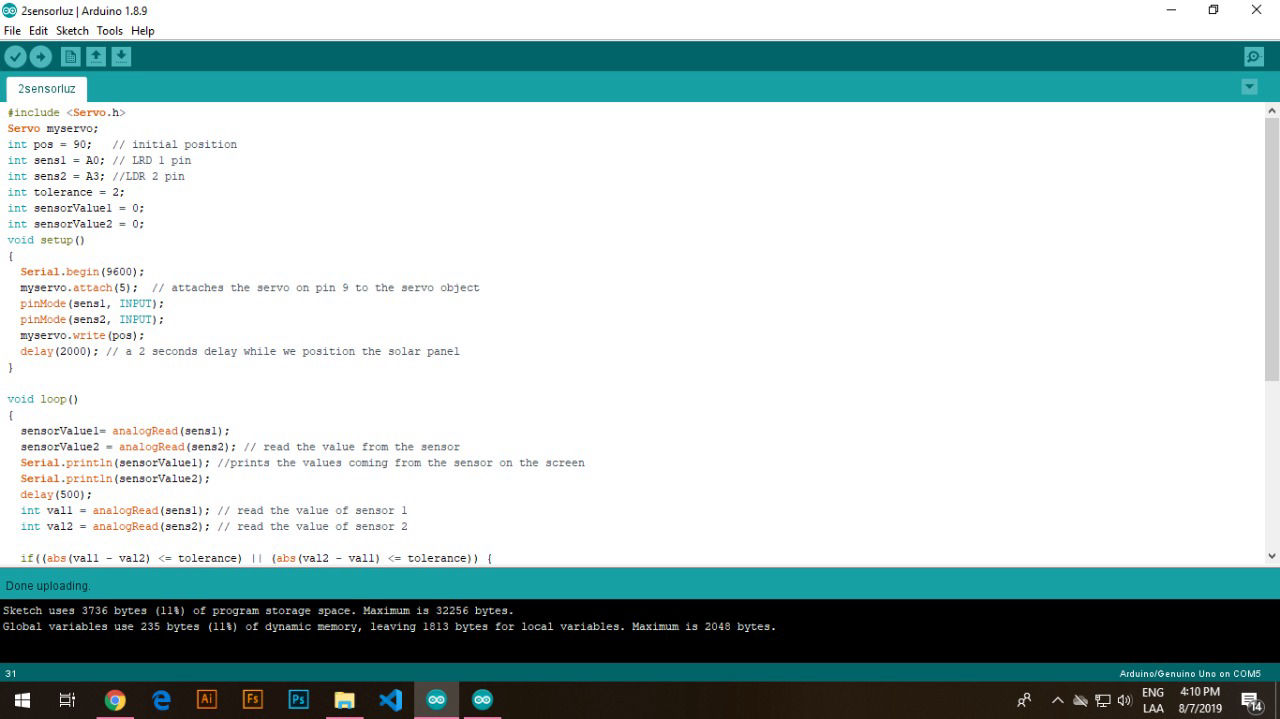Screen dimensions: 1280x719
Task: Open the File menu
Action: pyautogui.click(x=12, y=31)
